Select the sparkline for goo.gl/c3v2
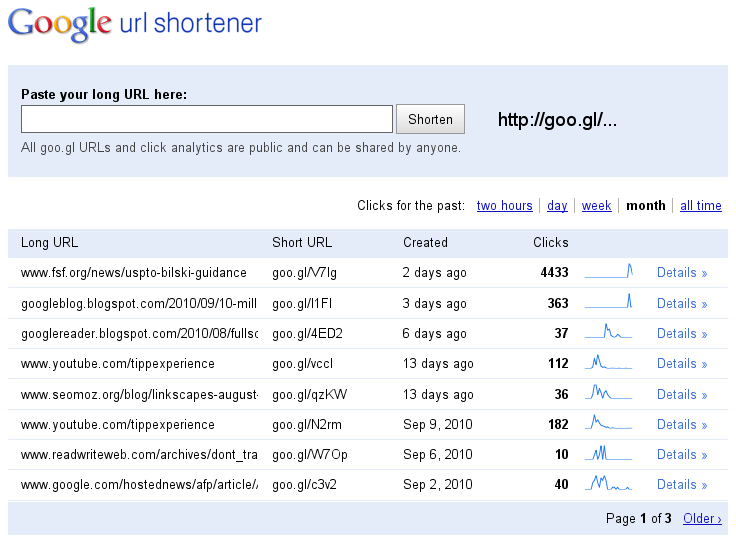 coord(609,484)
